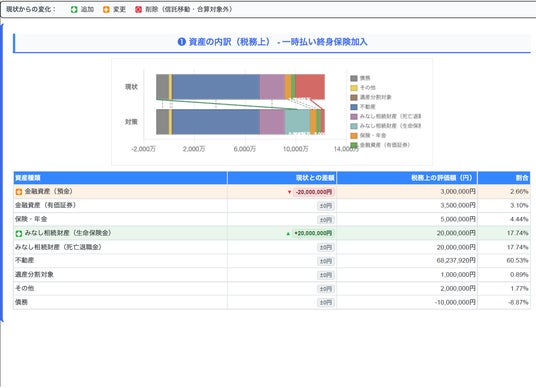Image resolution: width=536 pixels, height=388 pixels.
Task: Click the red segment of the 現状 bar
Action: tap(310, 87)
